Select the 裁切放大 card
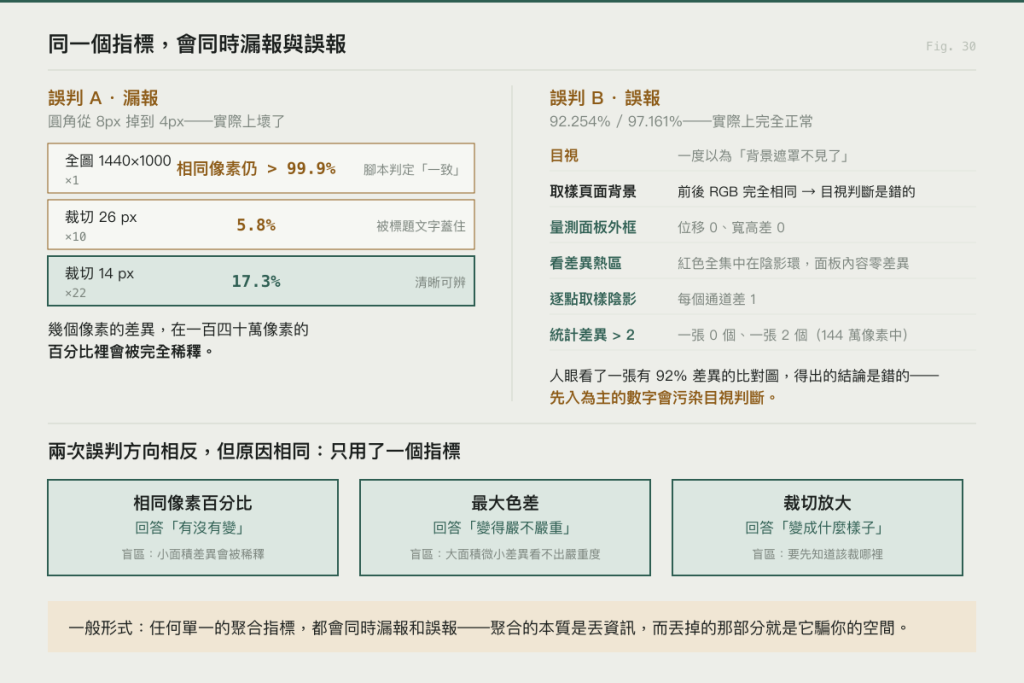This screenshot has height=683, width=1024. pyautogui.click(x=817, y=528)
